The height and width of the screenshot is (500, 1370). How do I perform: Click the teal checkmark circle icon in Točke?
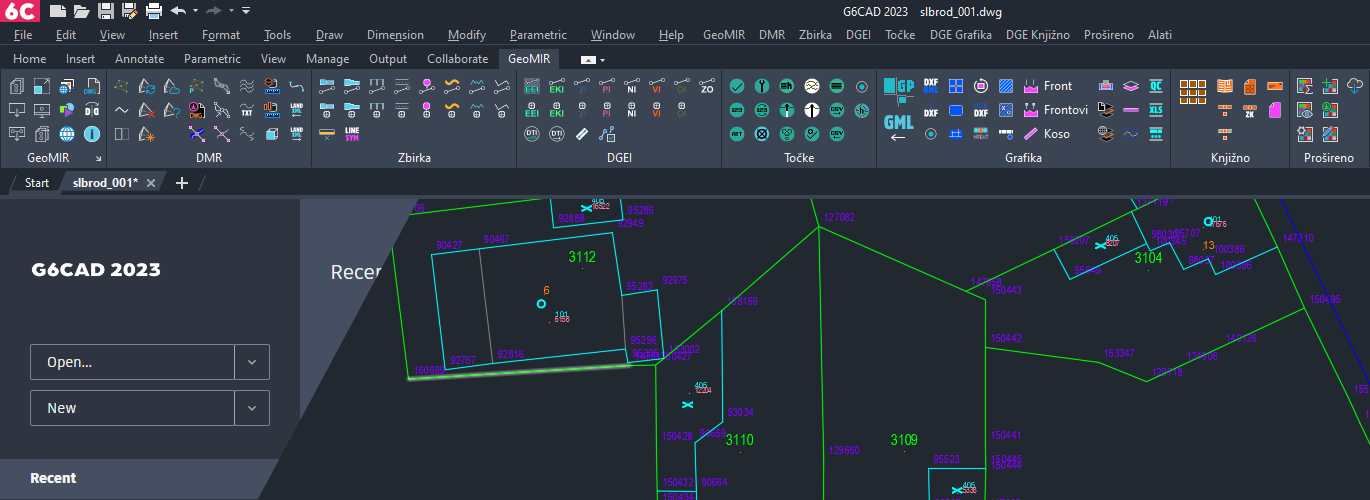pyautogui.click(x=737, y=86)
